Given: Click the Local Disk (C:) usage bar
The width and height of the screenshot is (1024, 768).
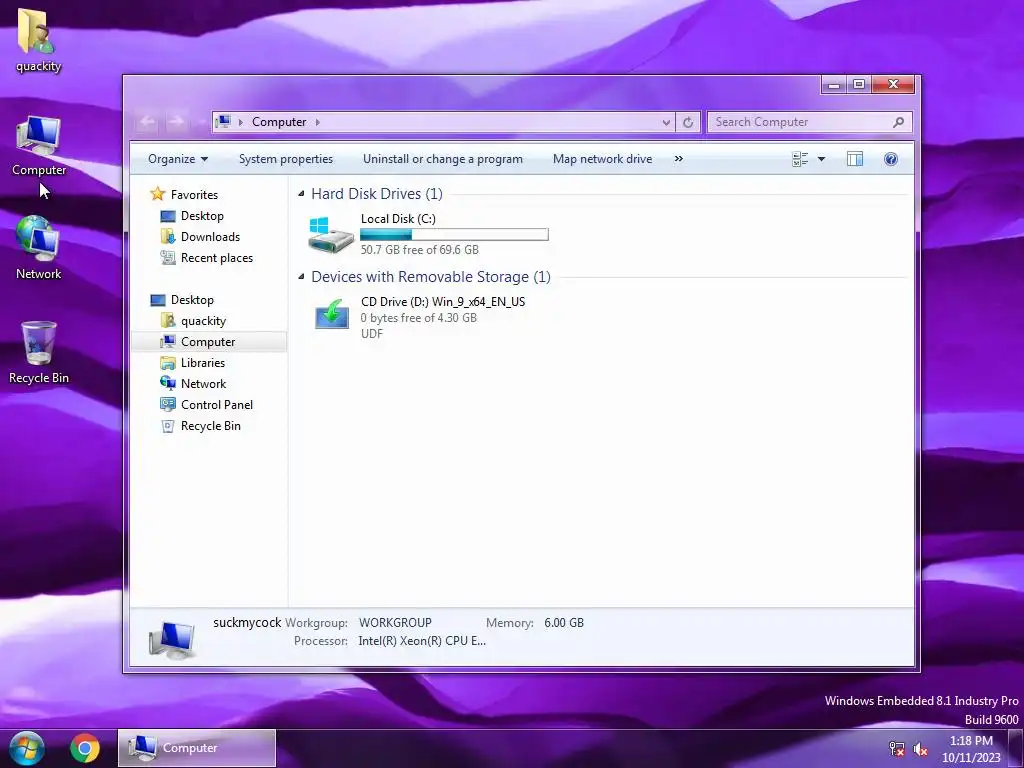Looking at the screenshot, I should (454, 234).
